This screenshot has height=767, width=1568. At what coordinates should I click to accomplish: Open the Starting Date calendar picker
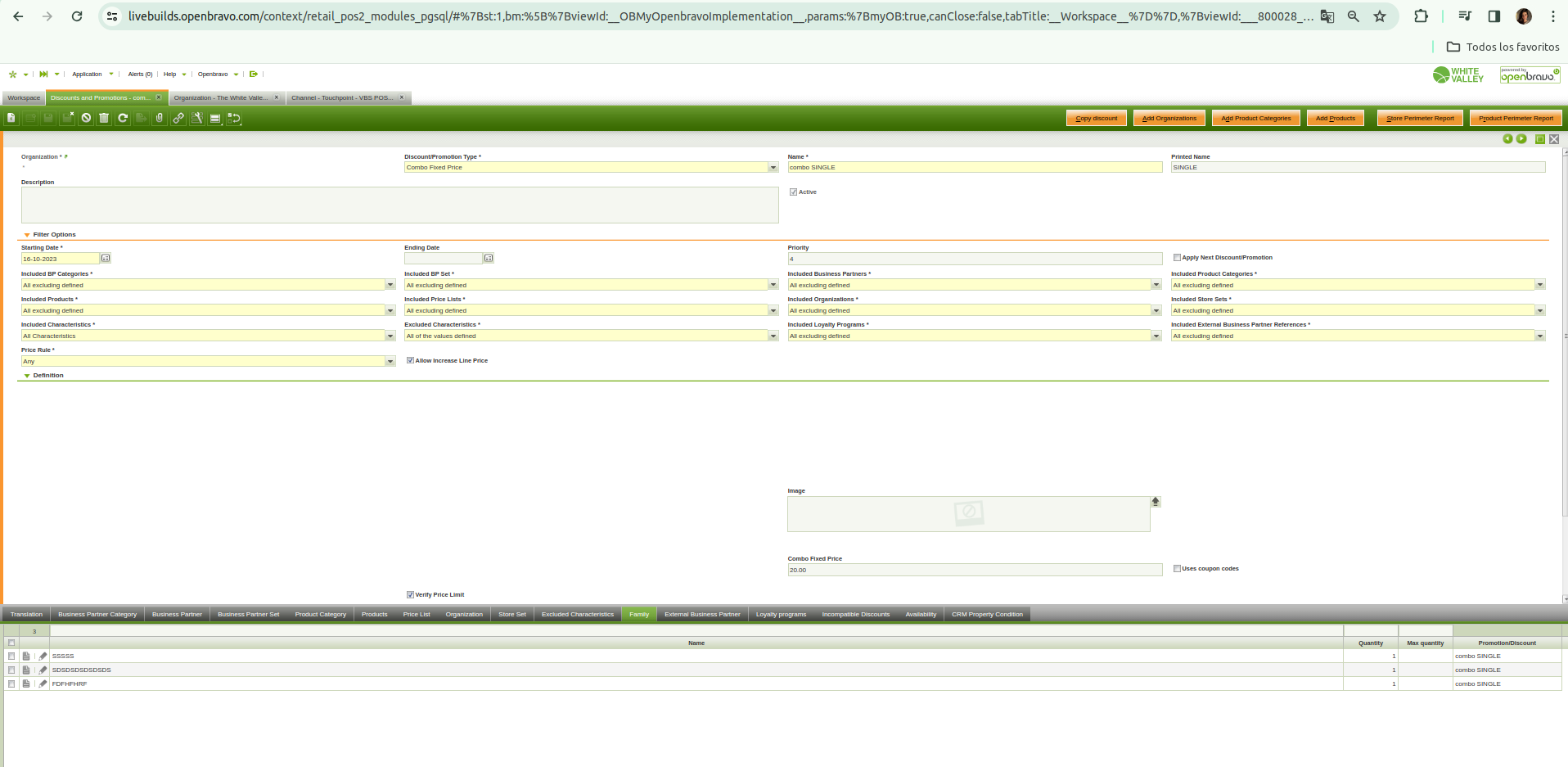[106, 259]
